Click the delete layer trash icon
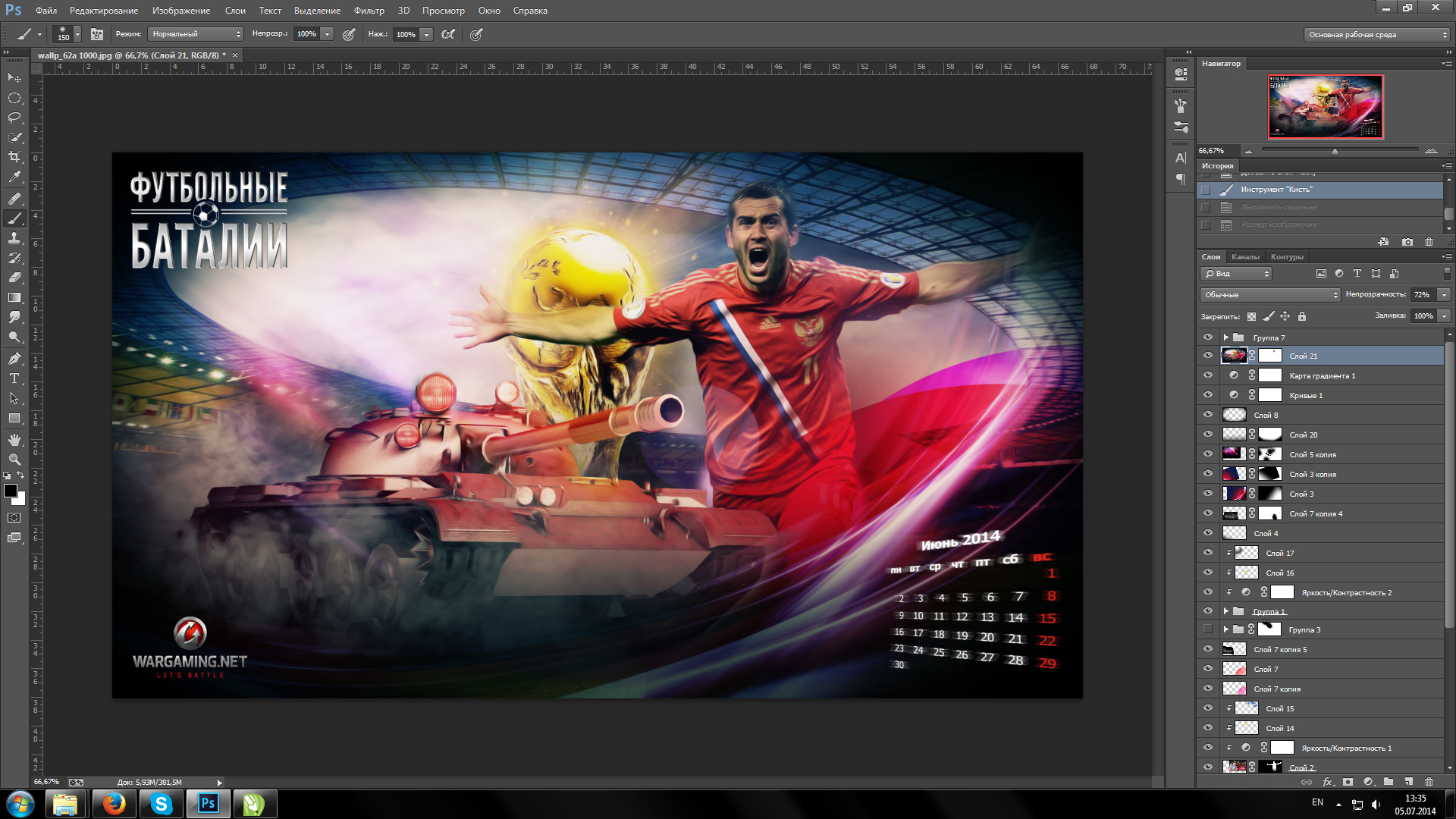This screenshot has height=819, width=1456. pyautogui.click(x=1429, y=781)
